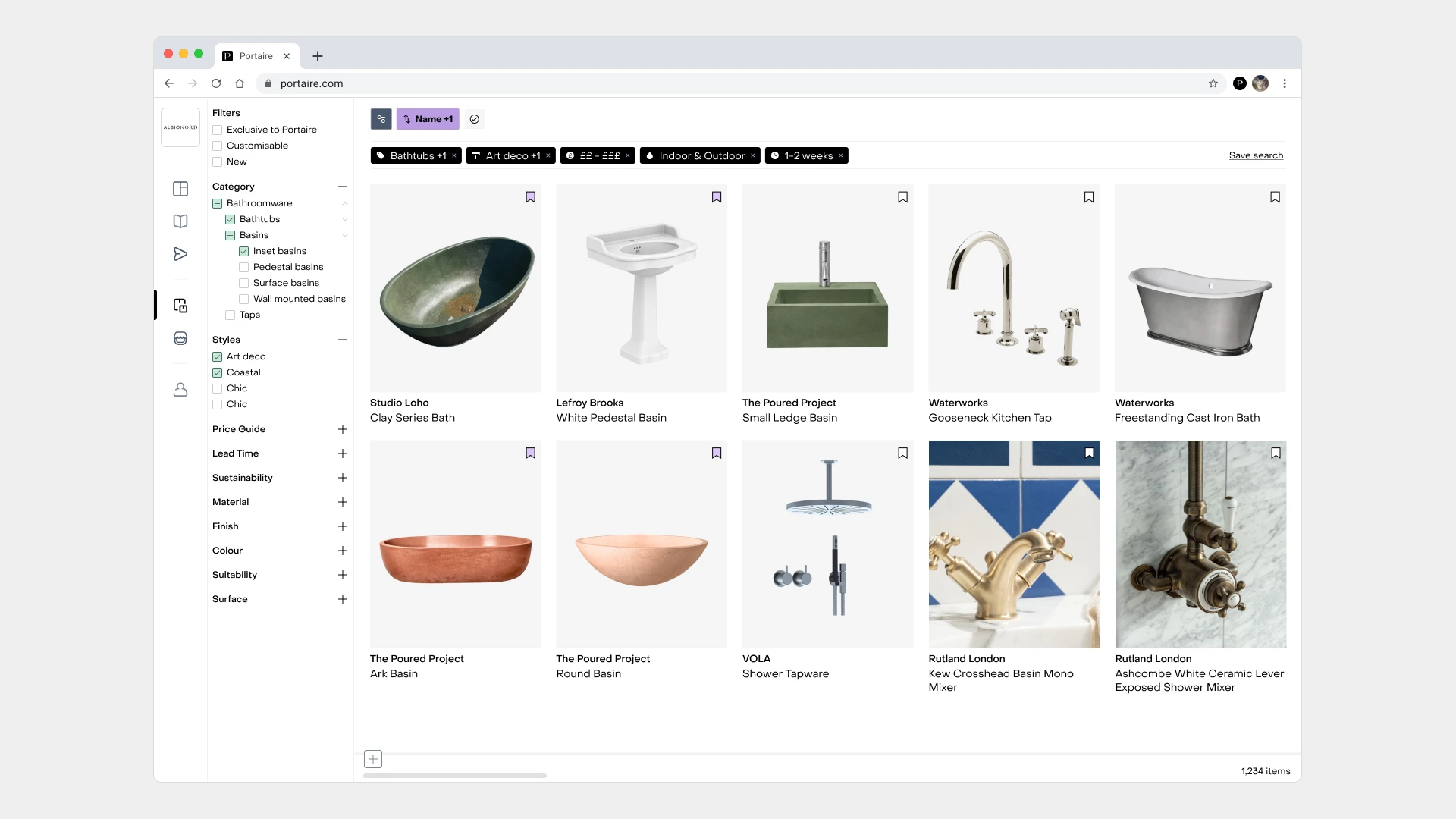Open the active search products sidebar icon
The width and height of the screenshot is (1456, 819).
180,306
